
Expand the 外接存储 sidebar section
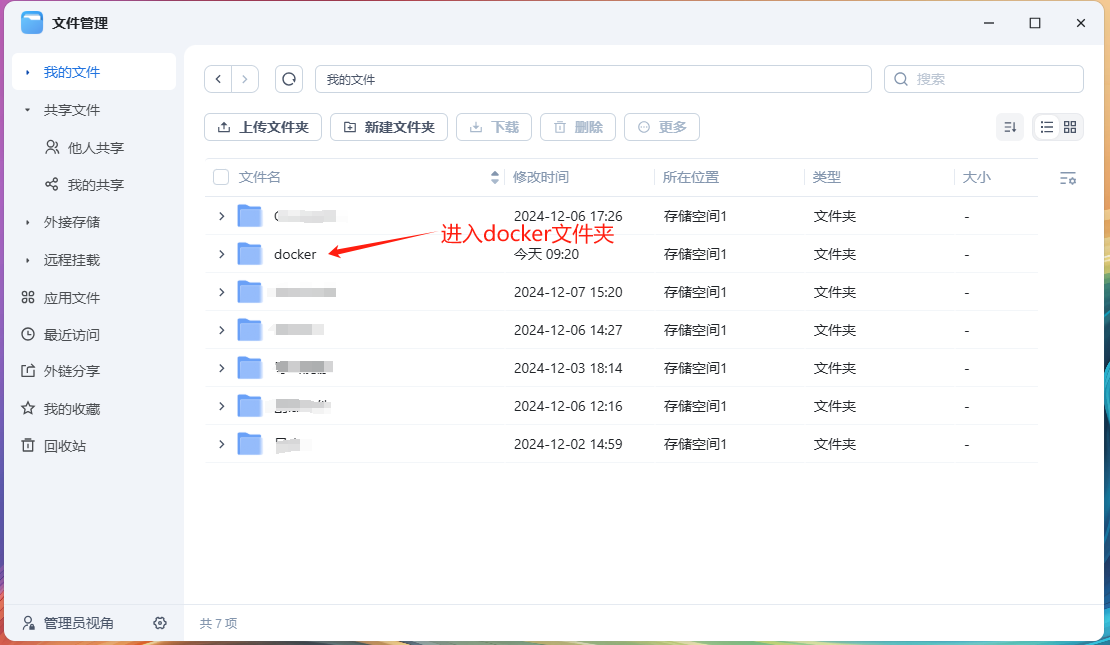click(28, 222)
